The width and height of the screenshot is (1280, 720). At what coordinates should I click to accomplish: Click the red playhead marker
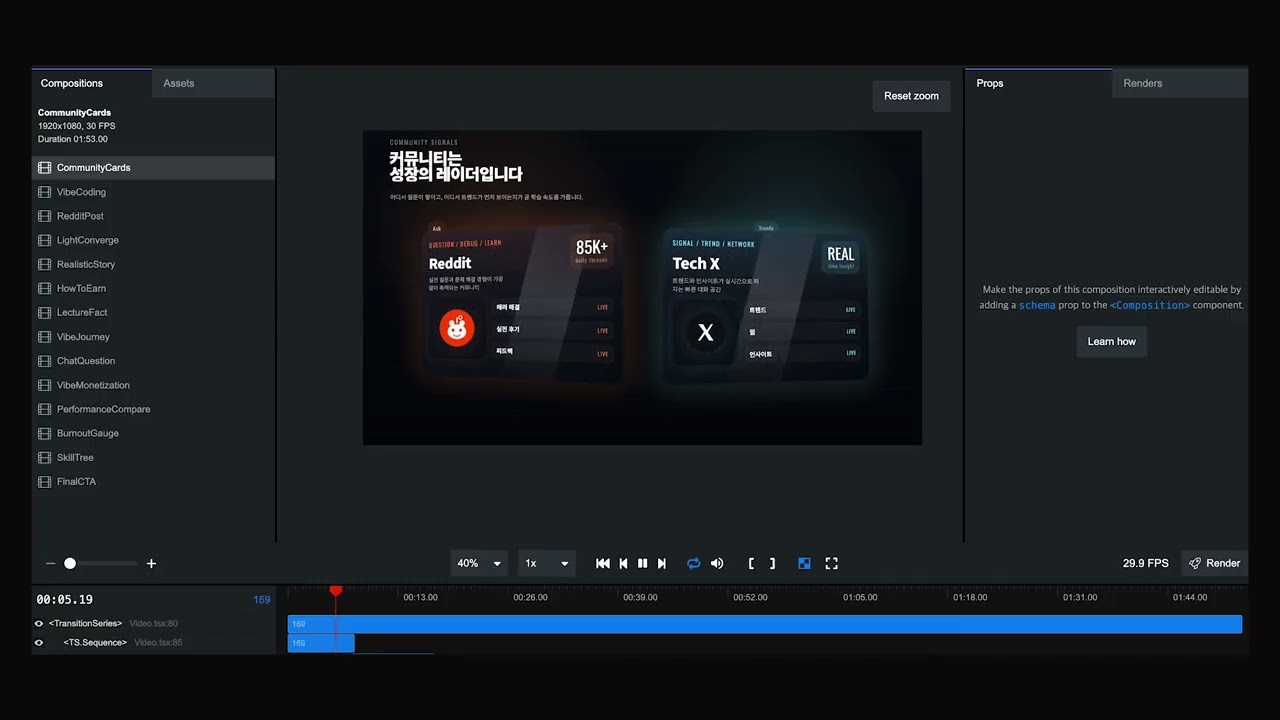point(336,591)
